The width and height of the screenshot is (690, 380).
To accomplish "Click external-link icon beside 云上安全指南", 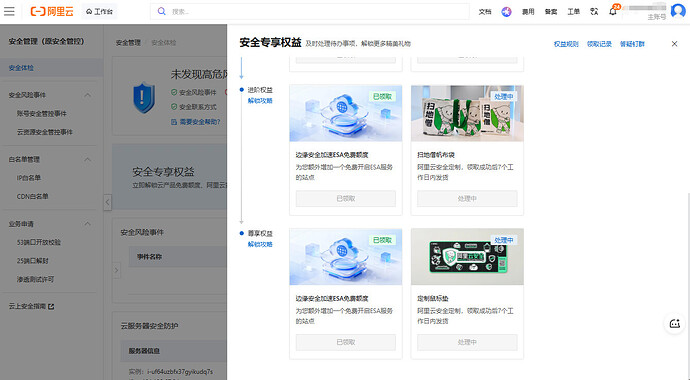I will 51,306.
